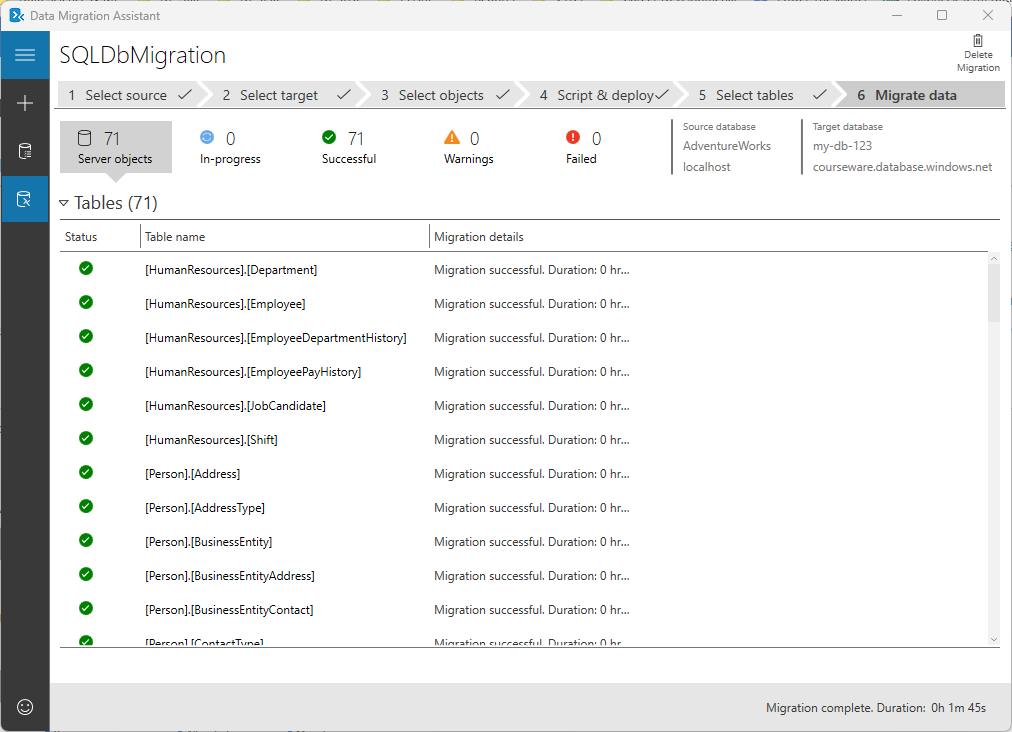Open the current migration sidebar icon
The width and height of the screenshot is (1012, 732).
coord(25,198)
